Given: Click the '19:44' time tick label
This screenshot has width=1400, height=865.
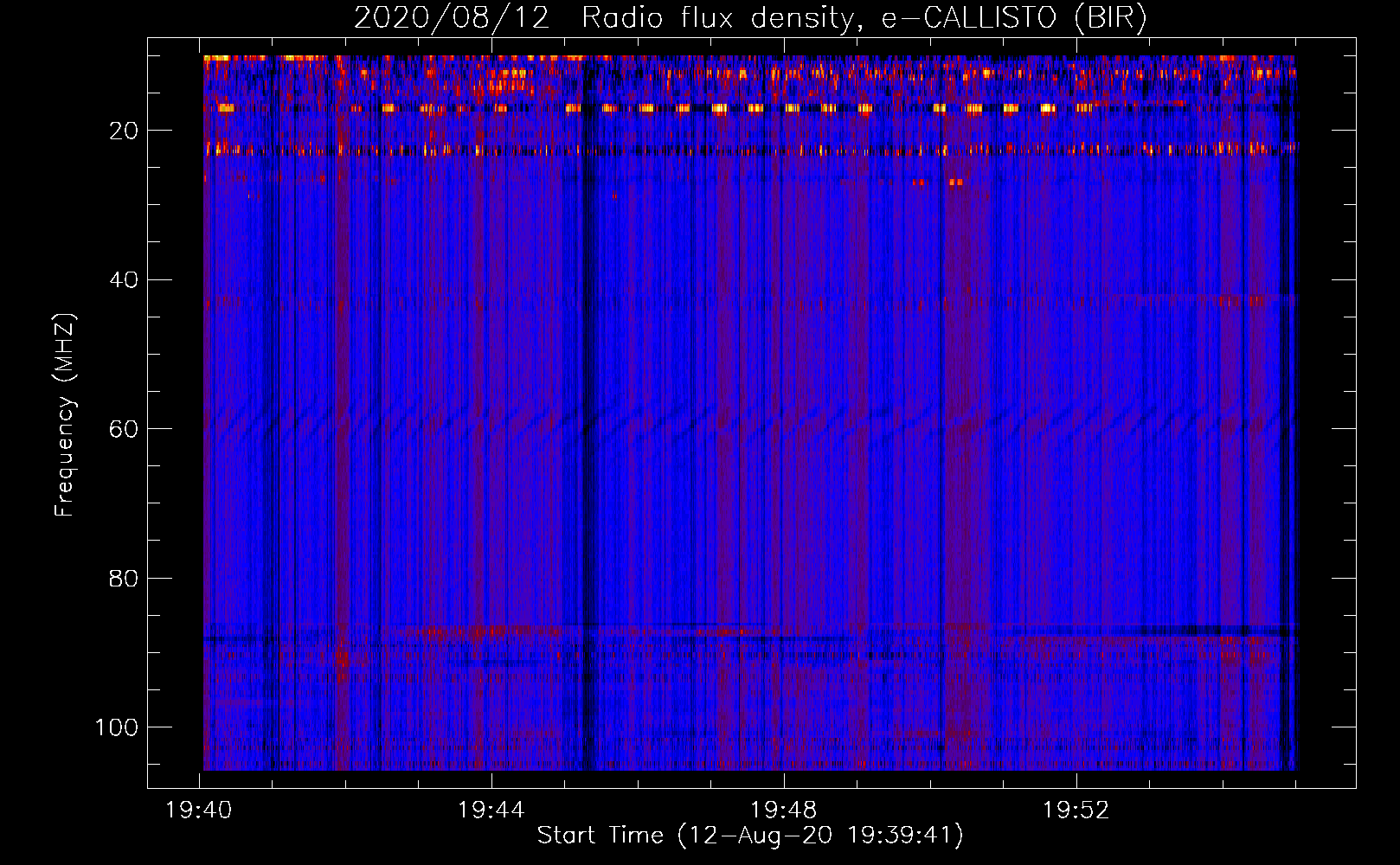Looking at the screenshot, I should [x=491, y=811].
